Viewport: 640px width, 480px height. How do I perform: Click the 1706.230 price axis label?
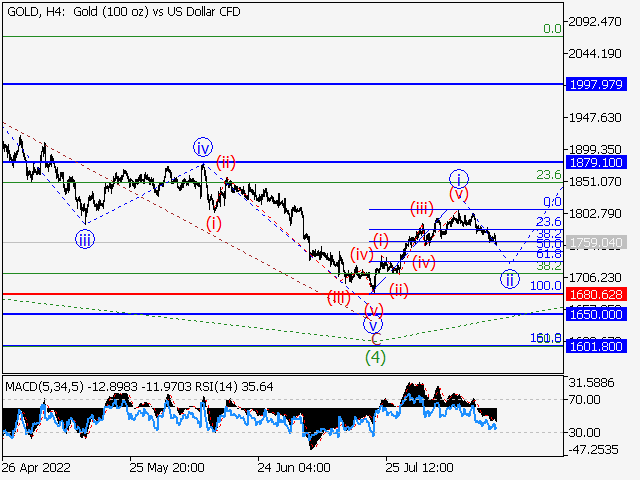click(595, 278)
